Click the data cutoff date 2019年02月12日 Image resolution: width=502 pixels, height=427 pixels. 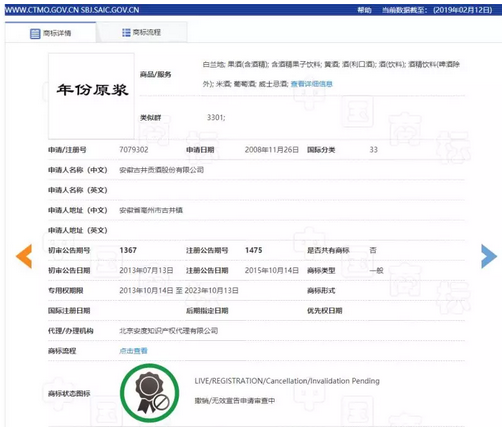point(463,10)
